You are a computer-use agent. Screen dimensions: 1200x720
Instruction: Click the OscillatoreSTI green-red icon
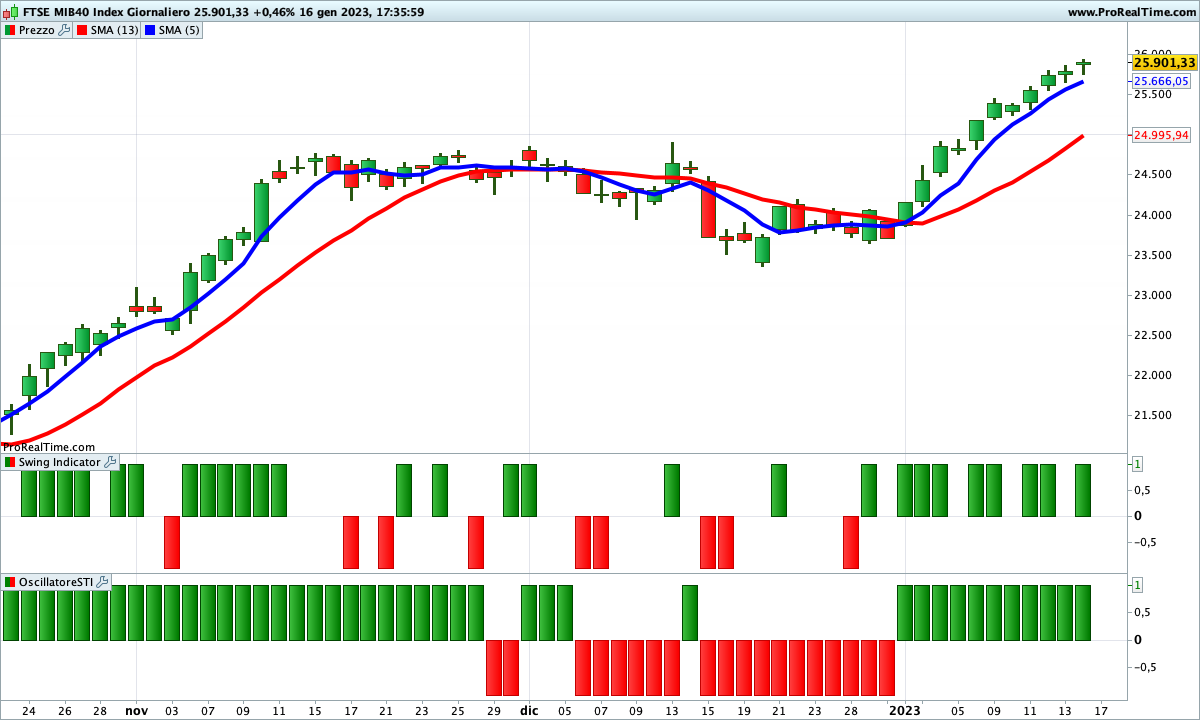click(x=10, y=582)
